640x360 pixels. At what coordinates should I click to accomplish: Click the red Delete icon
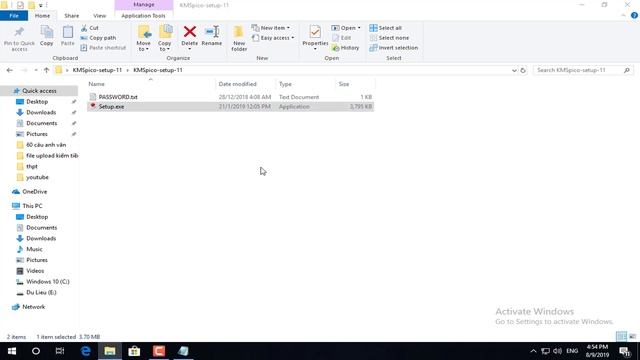[x=189, y=32]
